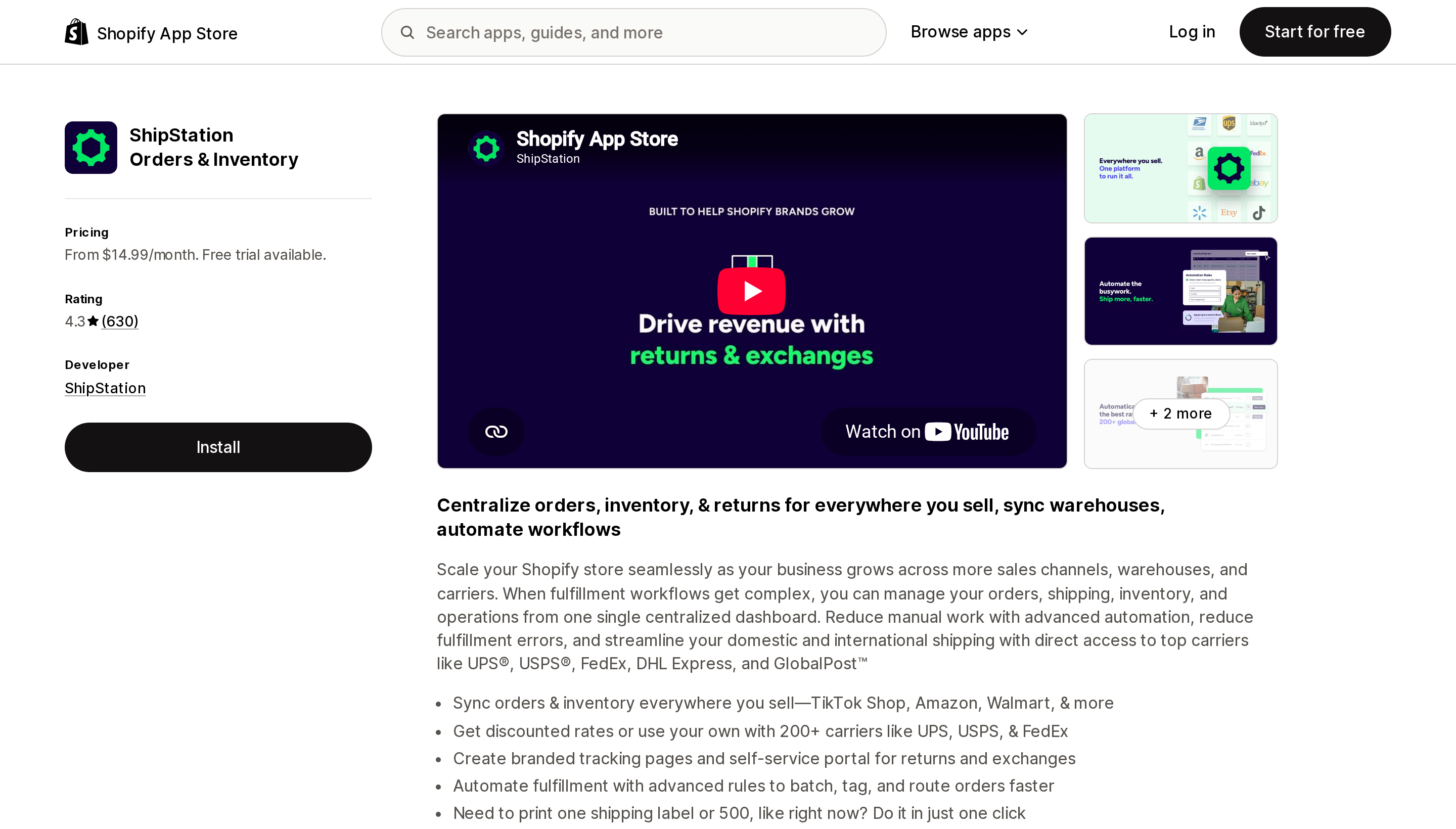Open the 'Automate the busywork' screenshot thumbnail
The width and height of the screenshot is (1456, 829).
(x=1180, y=291)
